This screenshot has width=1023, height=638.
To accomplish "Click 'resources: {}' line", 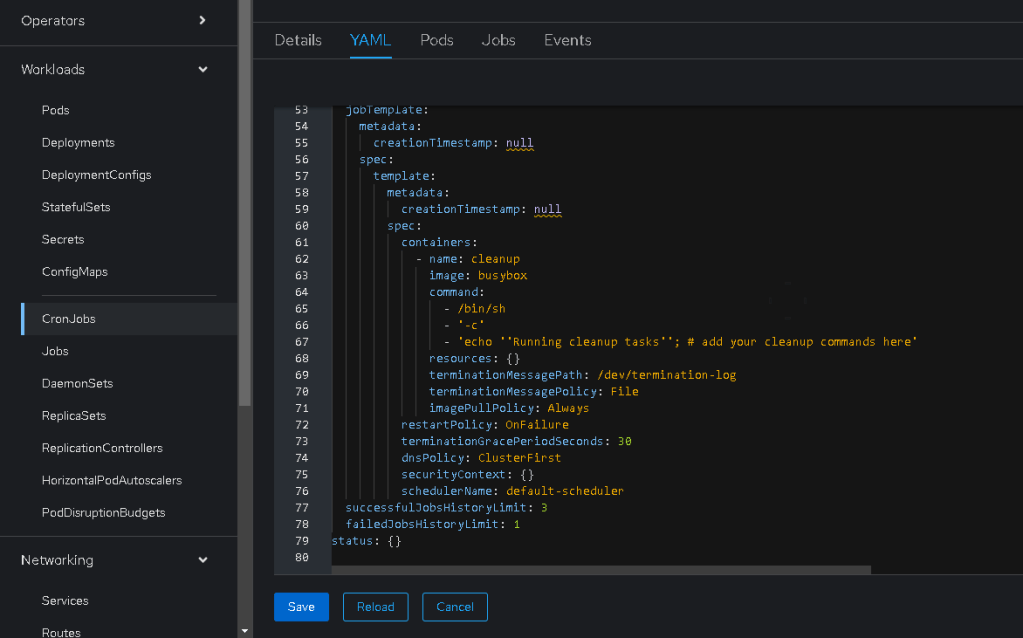I will [x=474, y=358].
